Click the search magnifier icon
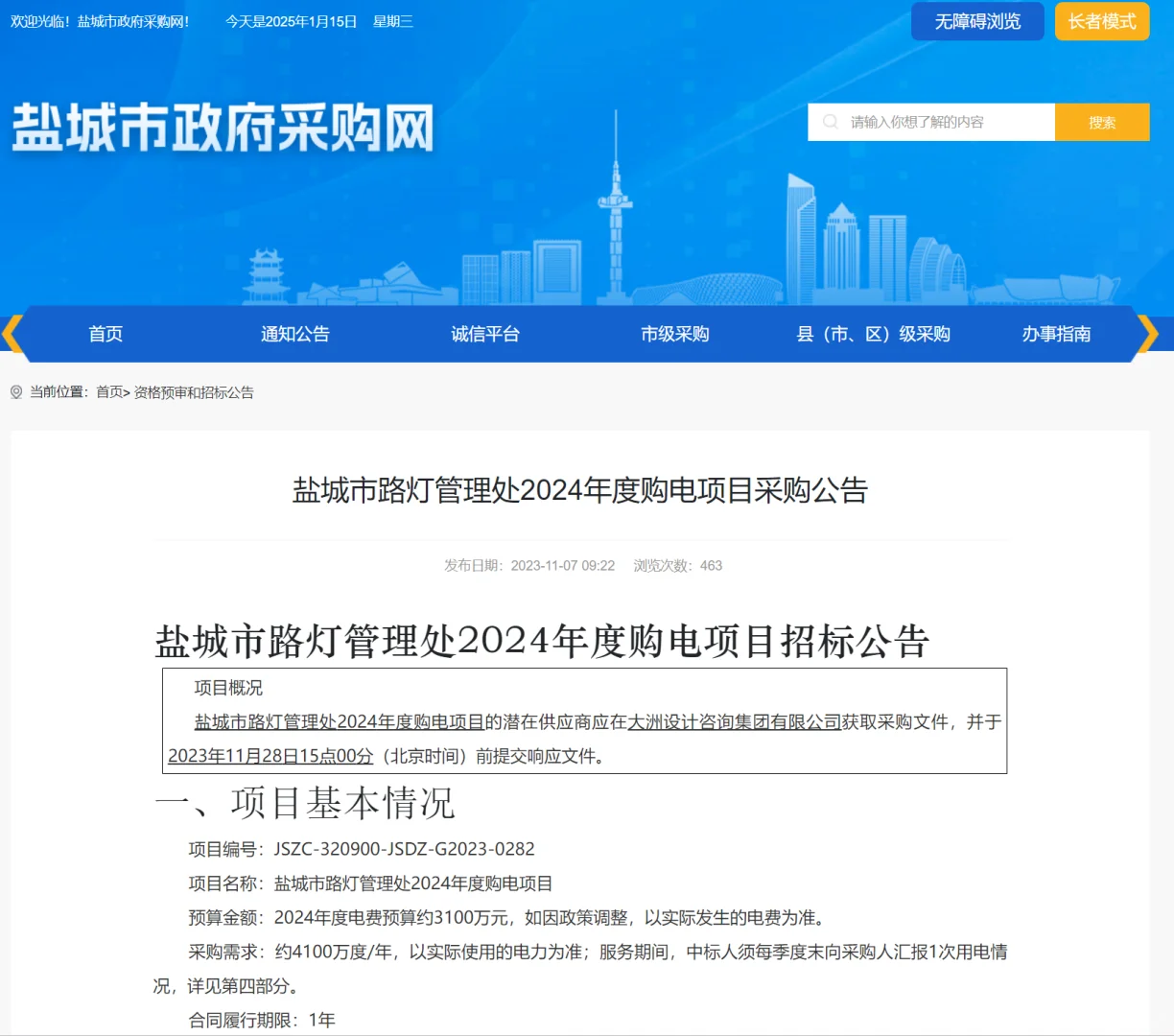 click(829, 122)
